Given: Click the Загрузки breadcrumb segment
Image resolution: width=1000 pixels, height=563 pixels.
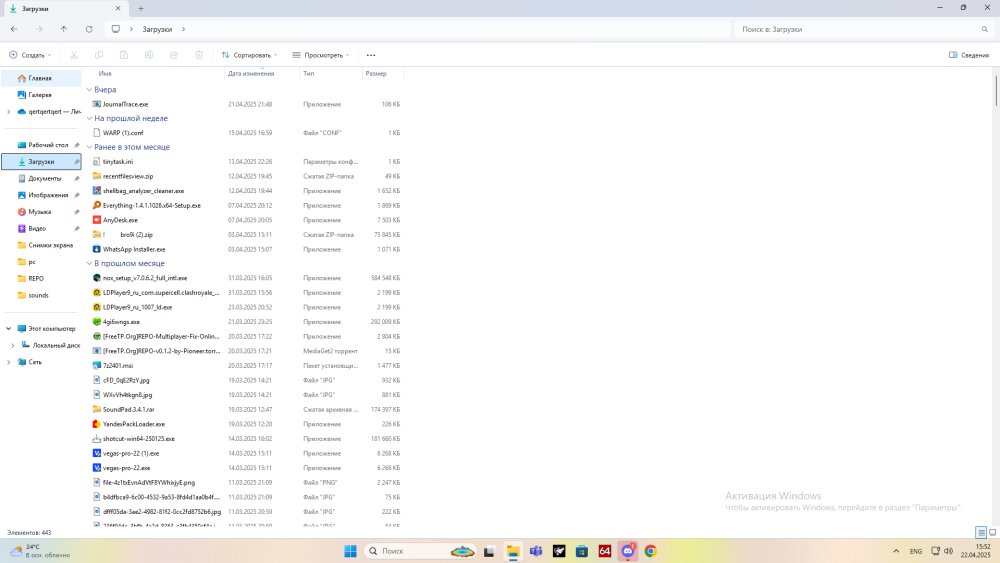Looking at the screenshot, I should point(157,29).
